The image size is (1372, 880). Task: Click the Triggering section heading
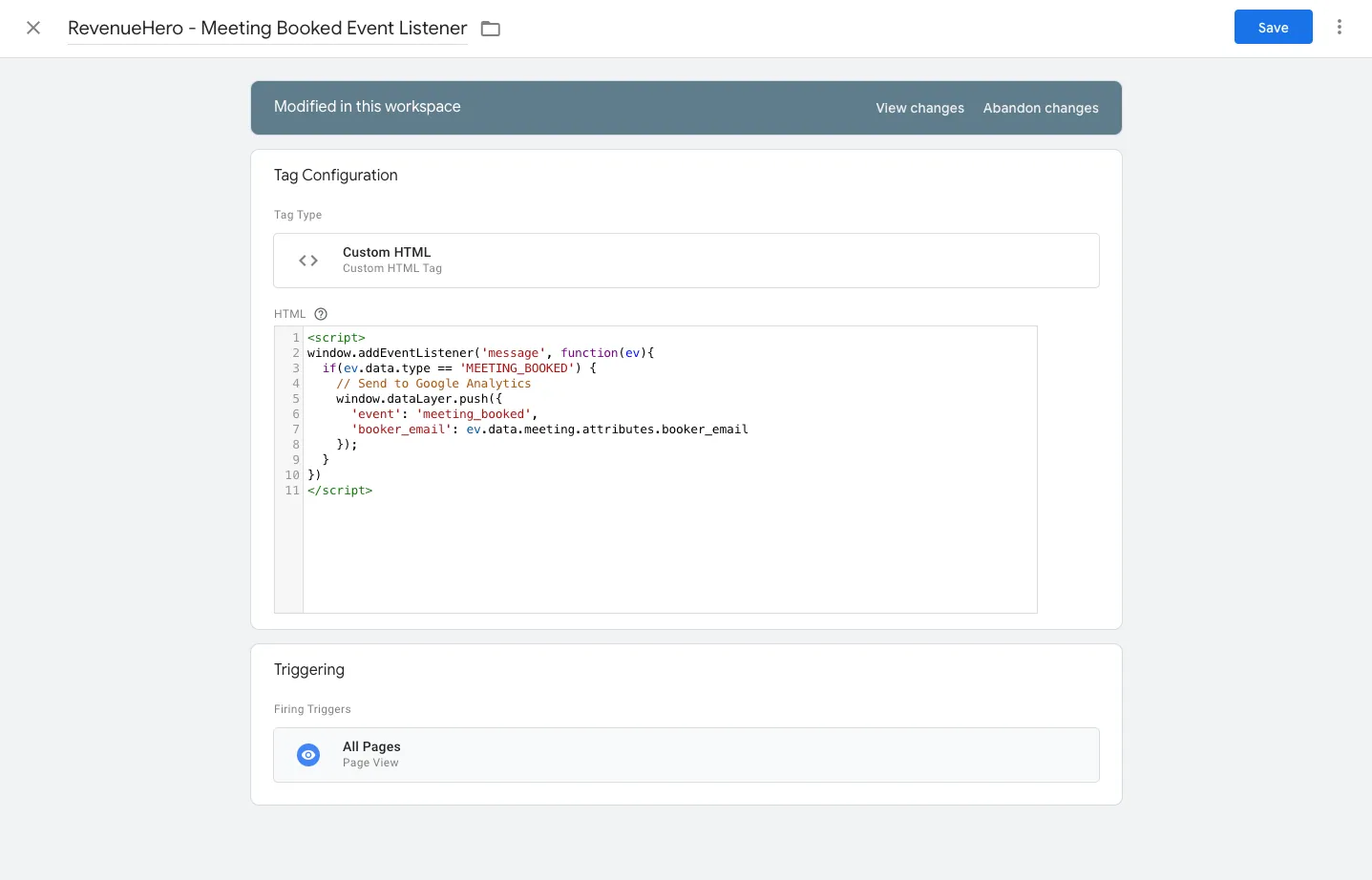[x=308, y=670]
